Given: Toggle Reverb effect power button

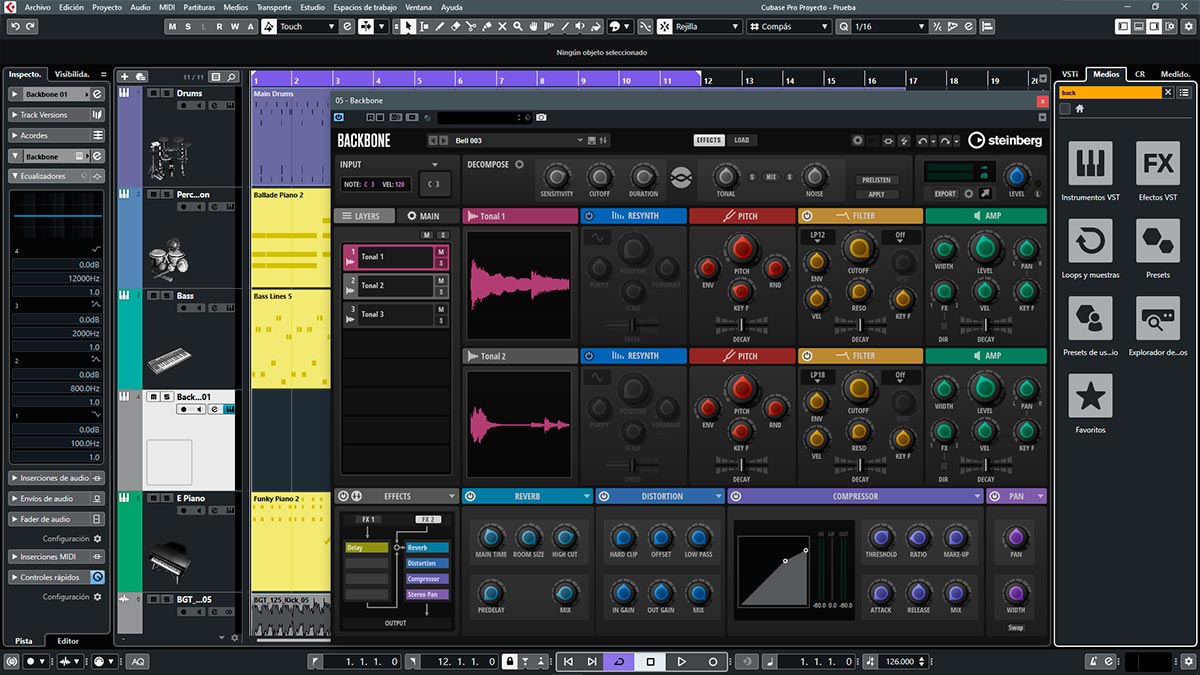Looking at the screenshot, I should pos(470,496).
